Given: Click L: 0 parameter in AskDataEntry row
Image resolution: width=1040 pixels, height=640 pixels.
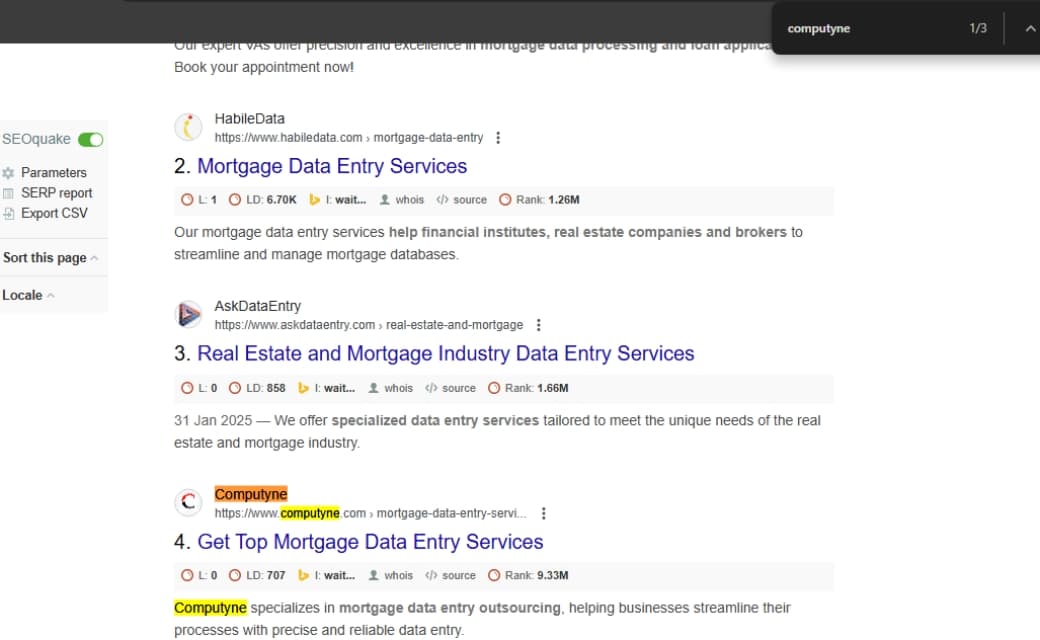Looking at the screenshot, I should pos(199,388).
